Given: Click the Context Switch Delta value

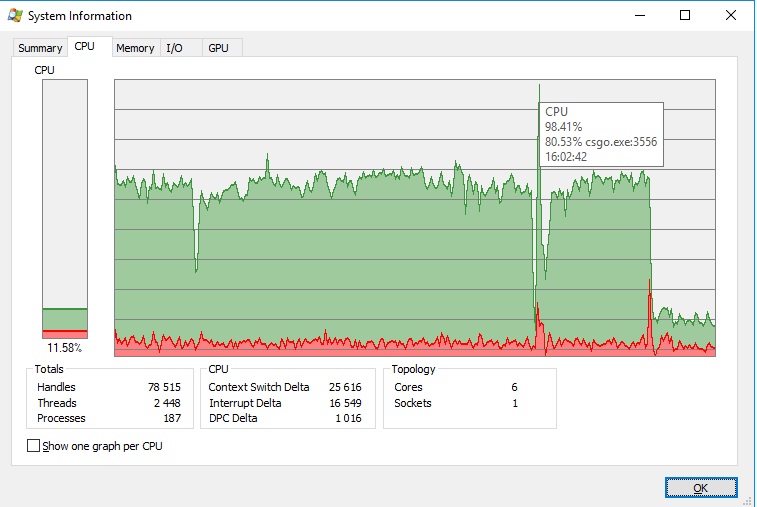Looking at the screenshot, I should (x=345, y=387).
